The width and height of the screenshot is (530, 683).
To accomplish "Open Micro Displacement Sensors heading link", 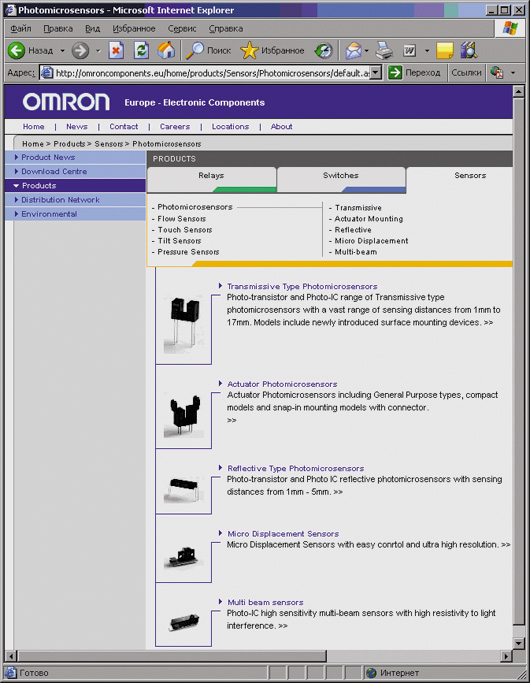I will (x=283, y=534).
